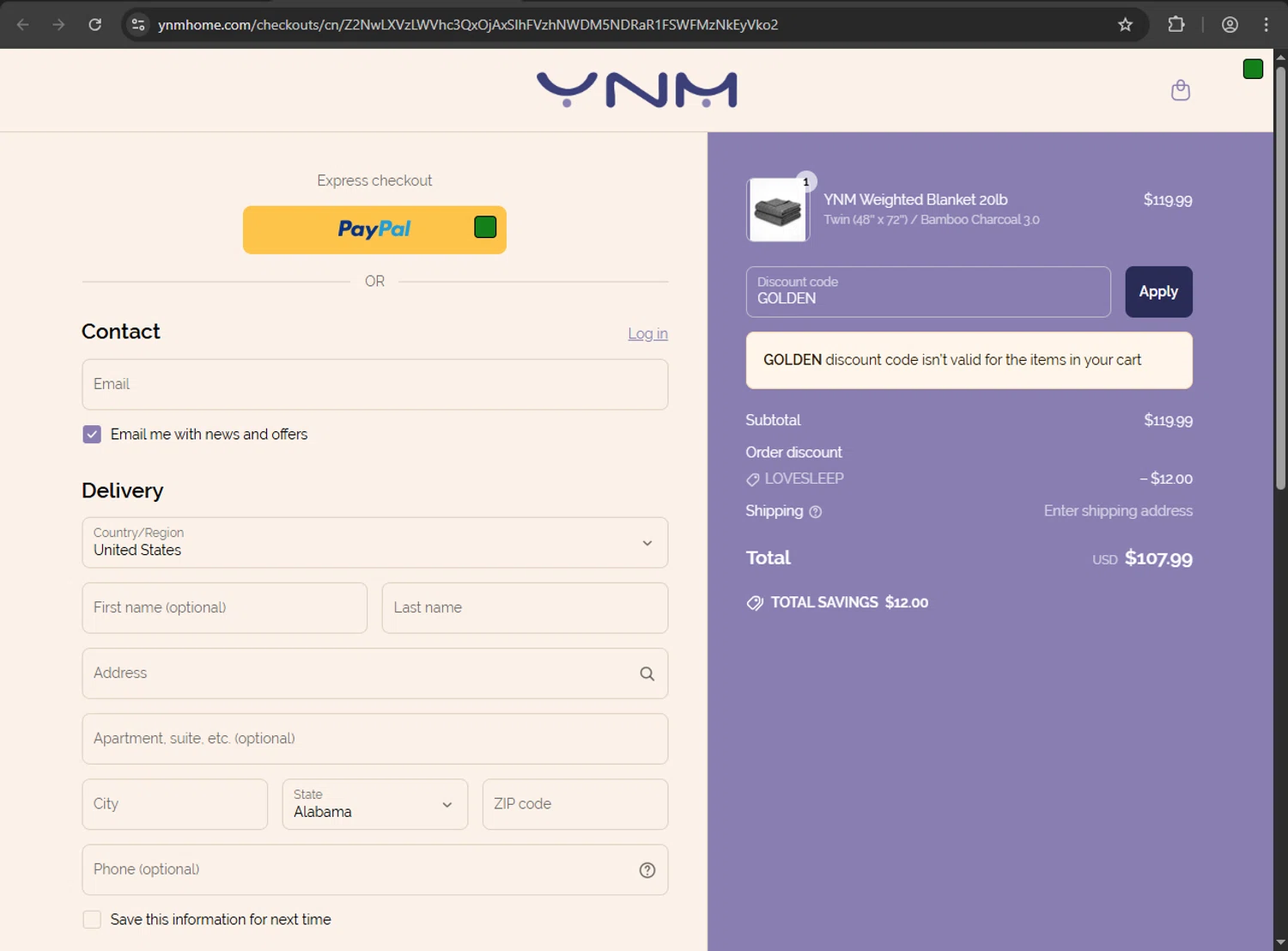Focus the City field
Viewport: 1288px width, 951px height.
[175, 805]
